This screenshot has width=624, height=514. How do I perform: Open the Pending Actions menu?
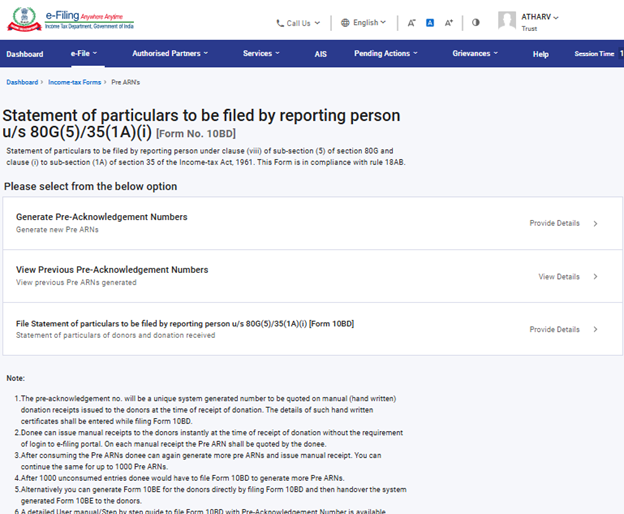(x=389, y=53)
